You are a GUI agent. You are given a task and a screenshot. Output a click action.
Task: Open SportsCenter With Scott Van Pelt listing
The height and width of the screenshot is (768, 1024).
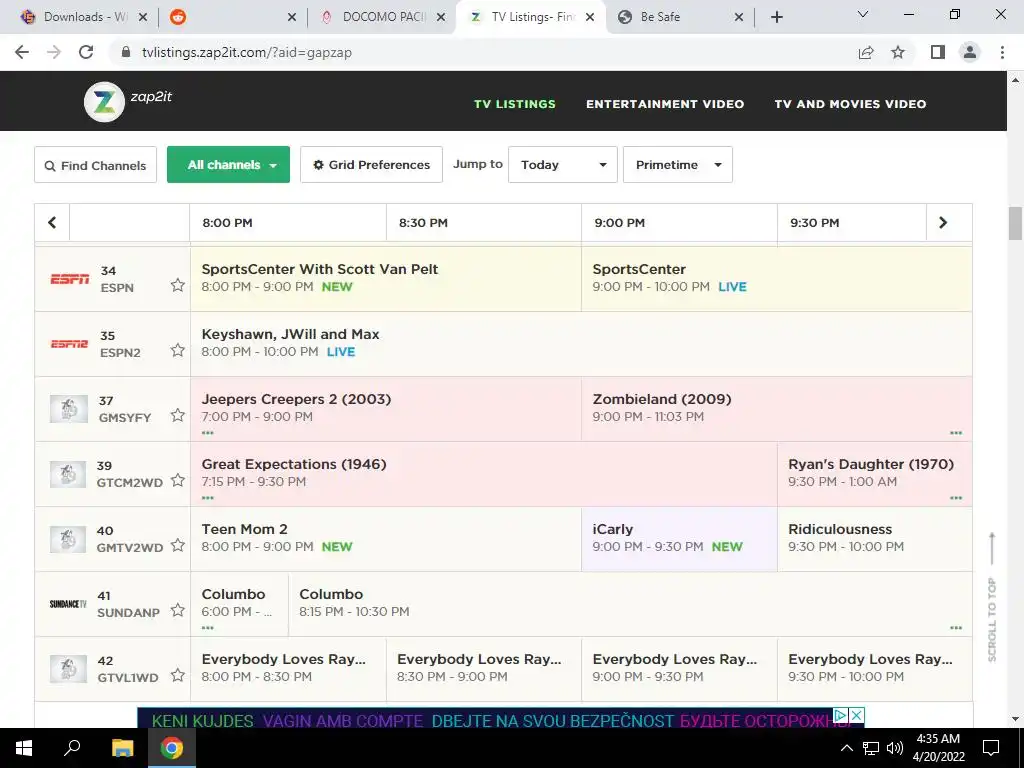click(x=385, y=279)
